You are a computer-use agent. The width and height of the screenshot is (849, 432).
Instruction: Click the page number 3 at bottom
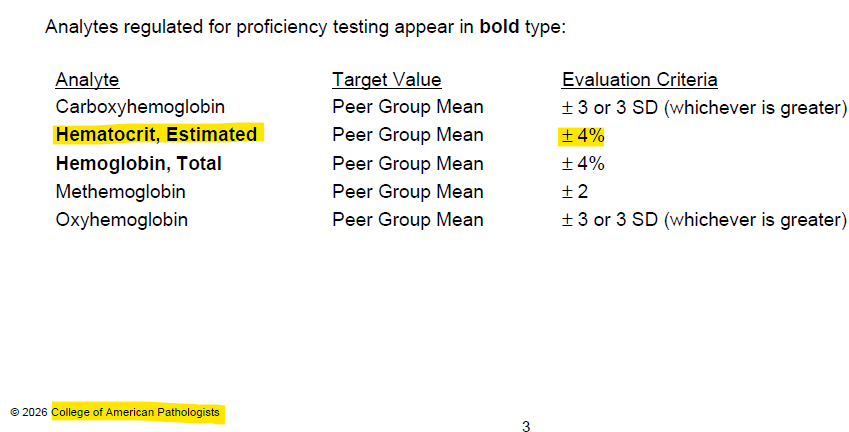pos(526,426)
